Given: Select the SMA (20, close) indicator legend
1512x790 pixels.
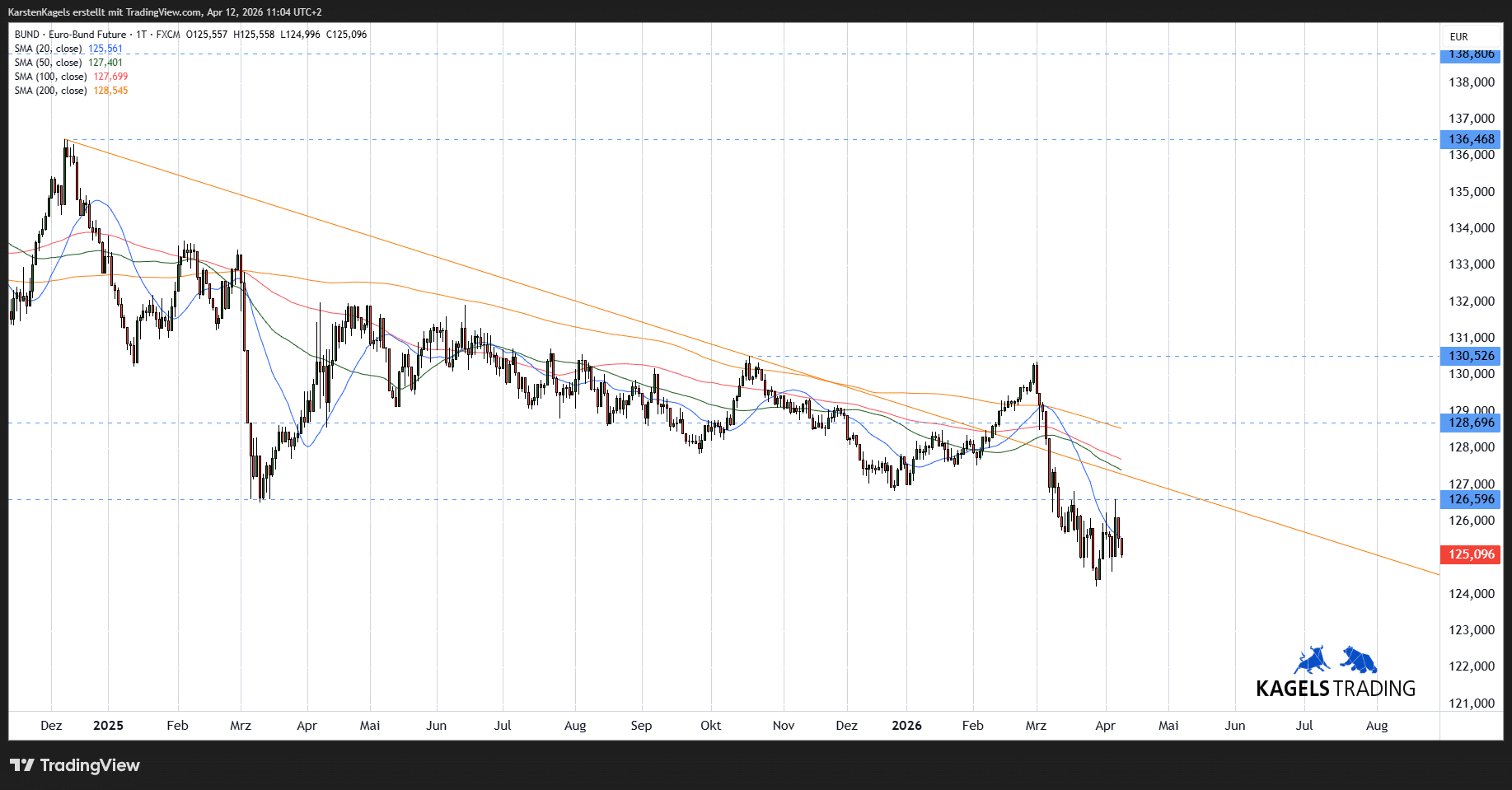Looking at the screenshot, I should click(x=49, y=49).
